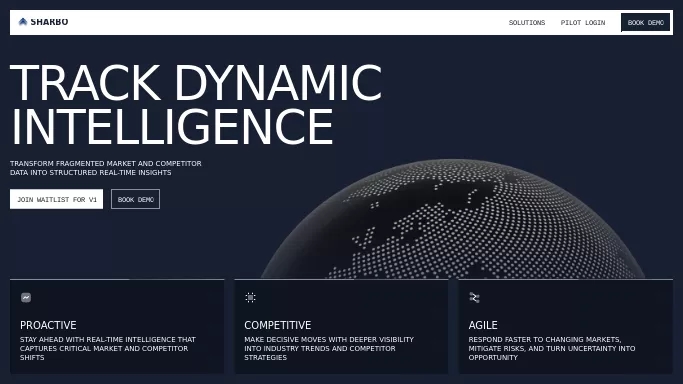Click the Make Decisive Moves description text
The image size is (683, 384).
(x=329, y=348)
